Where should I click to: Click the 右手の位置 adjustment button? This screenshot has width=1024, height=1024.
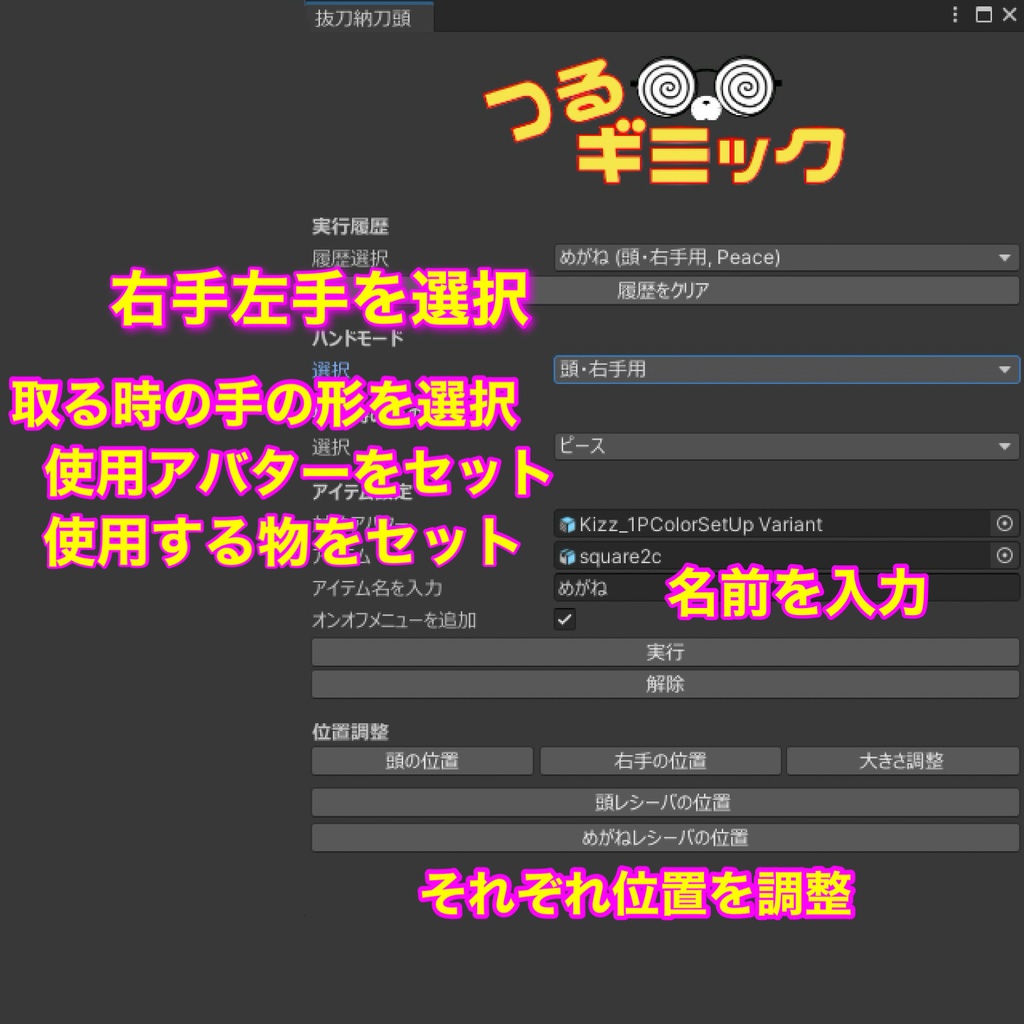[x=660, y=761]
